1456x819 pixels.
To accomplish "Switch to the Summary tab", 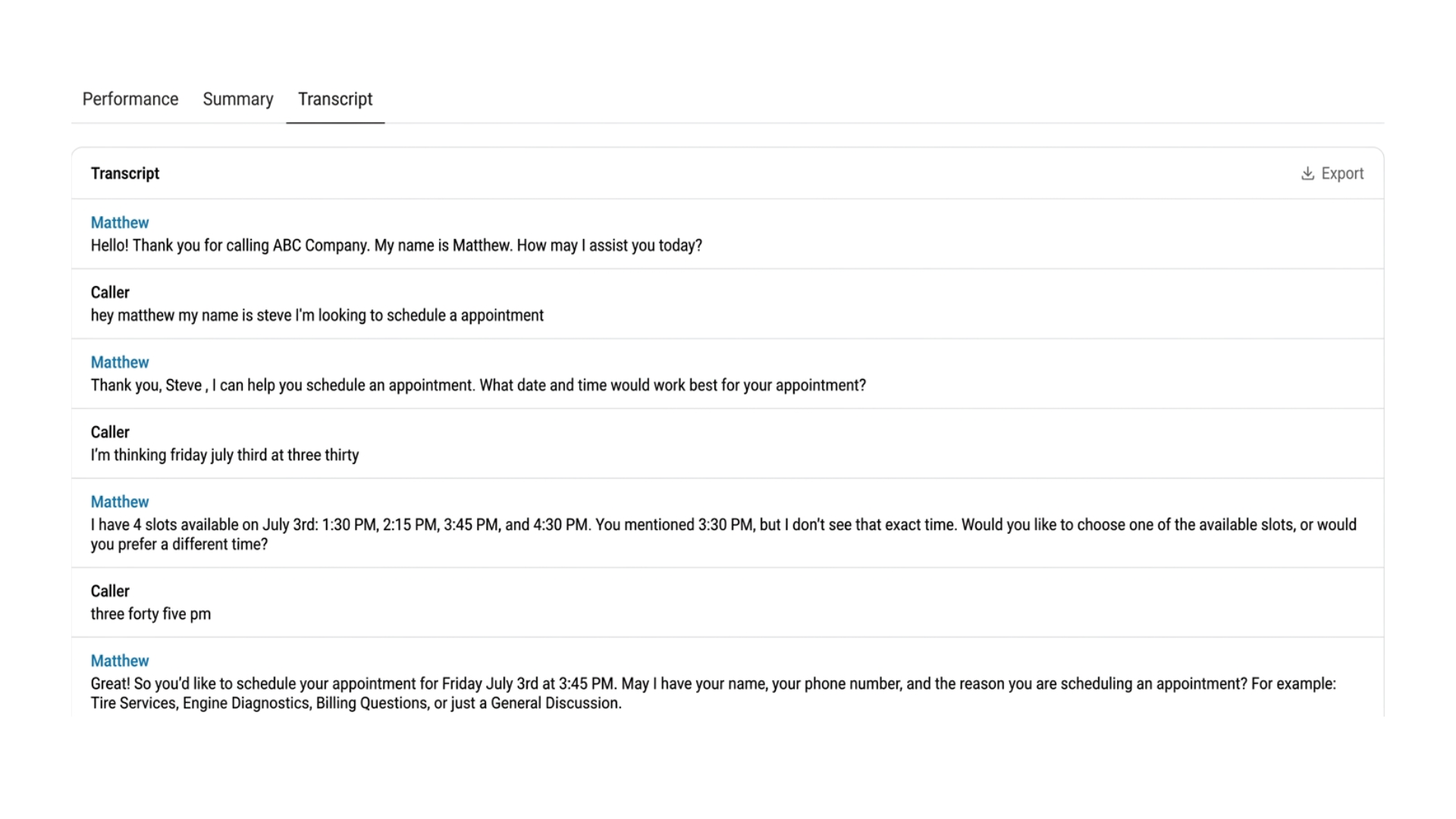I will click(238, 99).
